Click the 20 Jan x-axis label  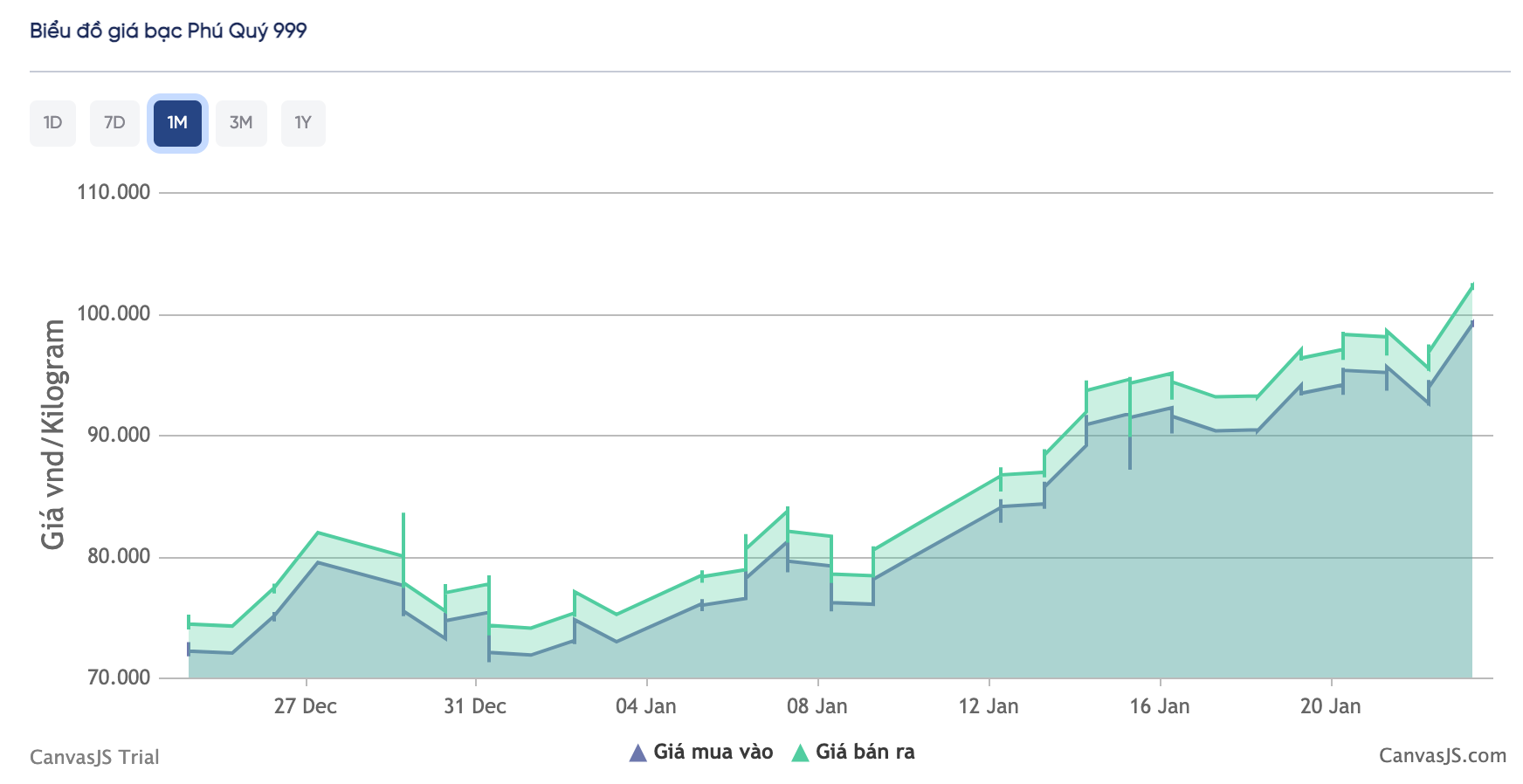(x=1330, y=706)
